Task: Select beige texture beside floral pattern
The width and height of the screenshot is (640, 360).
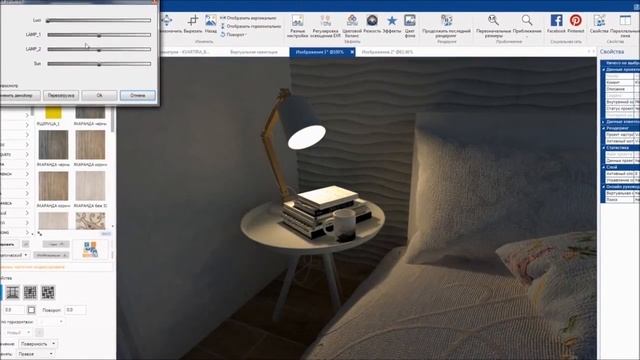Action: tap(53, 221)
